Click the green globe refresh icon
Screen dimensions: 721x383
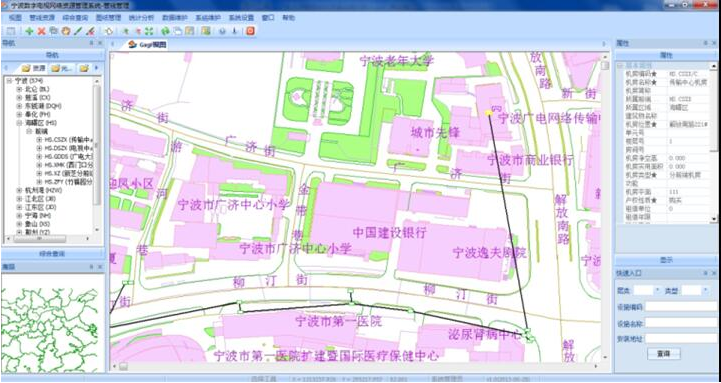(x=166, y=31)
